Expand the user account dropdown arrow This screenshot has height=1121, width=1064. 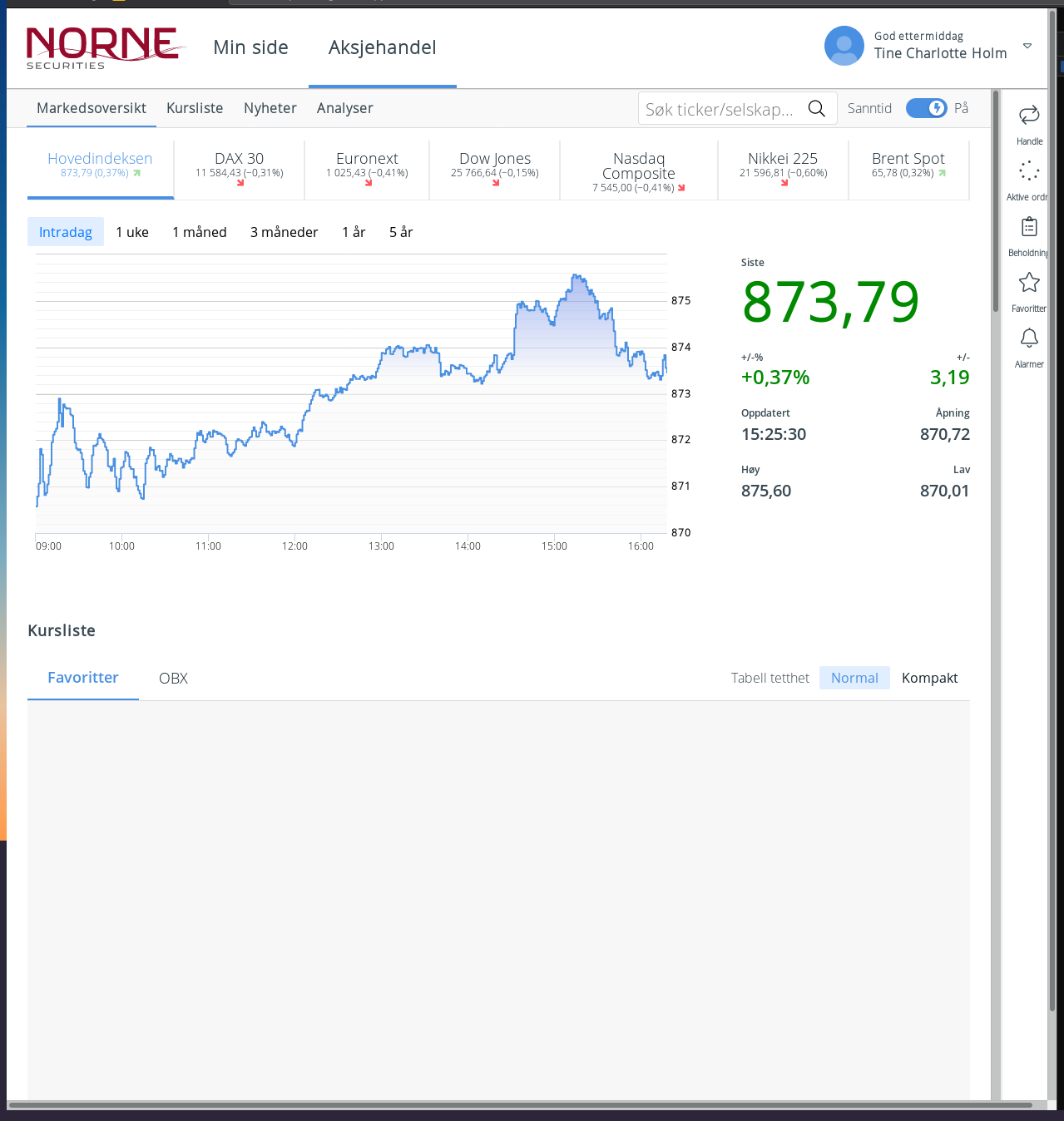pos(1027,47)
